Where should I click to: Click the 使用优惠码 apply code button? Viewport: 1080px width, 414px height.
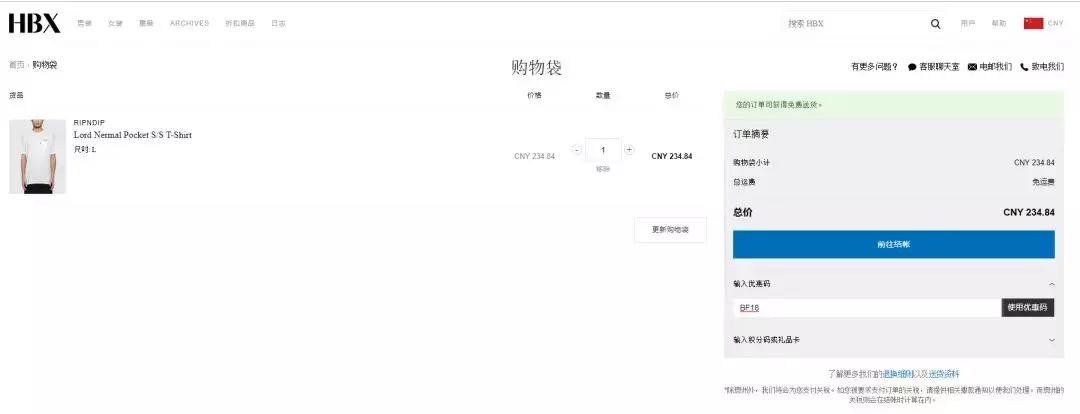(x=1027, y=308)
